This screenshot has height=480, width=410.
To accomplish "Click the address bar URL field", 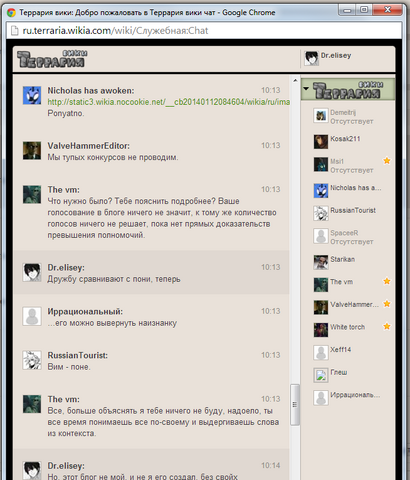I will click(204, 31).
